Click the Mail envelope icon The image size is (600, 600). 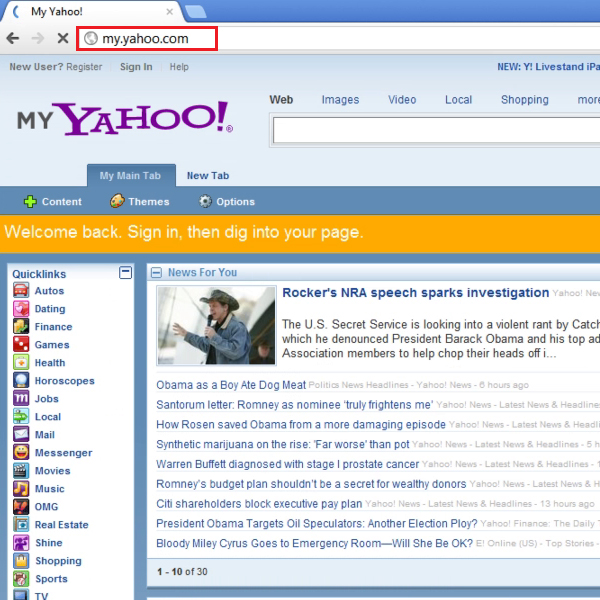[21, 434]
